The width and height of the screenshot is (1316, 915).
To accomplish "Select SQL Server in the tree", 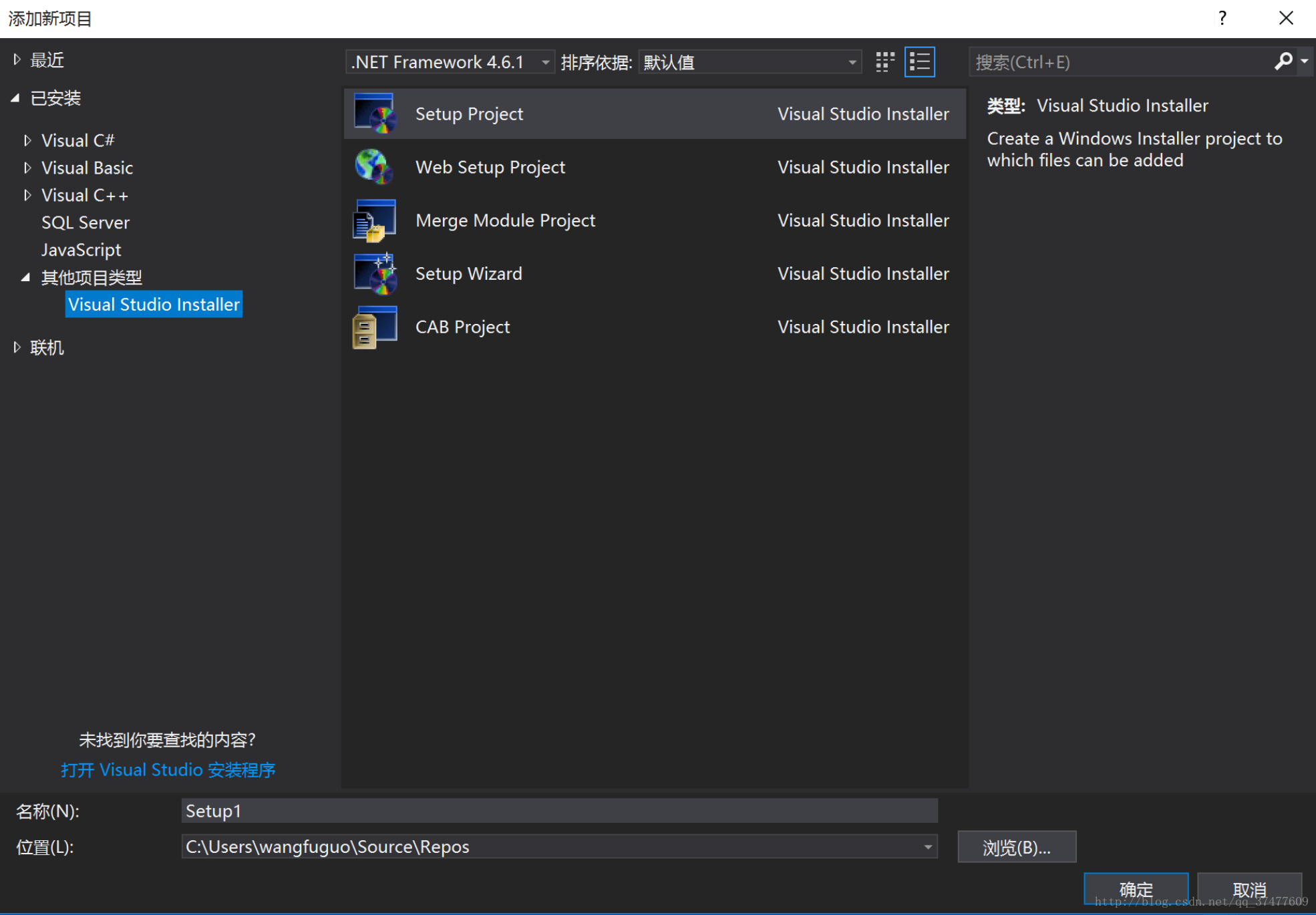I will pos(86,222).
